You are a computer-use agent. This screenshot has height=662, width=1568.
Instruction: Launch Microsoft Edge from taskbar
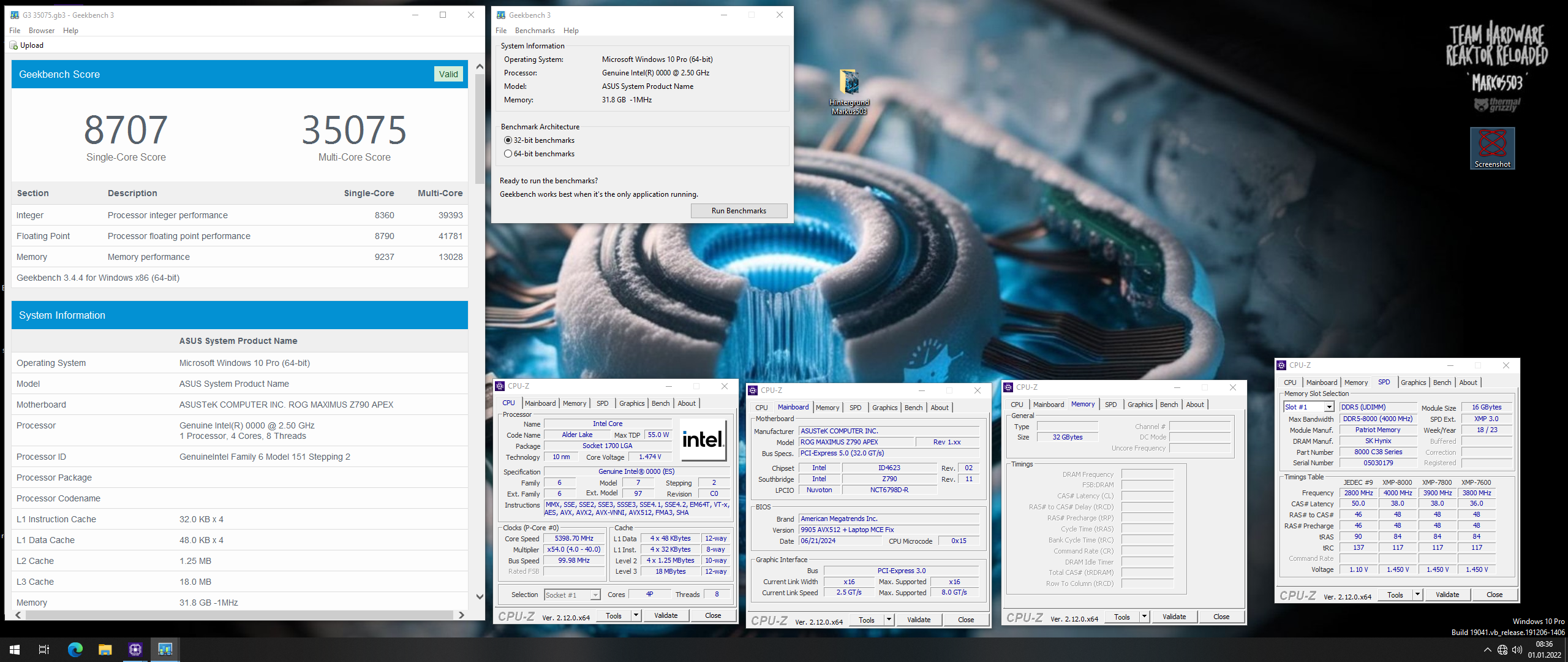pyautogui.click(x=75, y=649)
